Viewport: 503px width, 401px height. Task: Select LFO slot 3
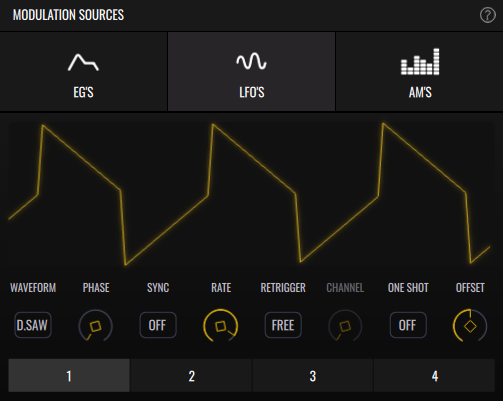313,376
